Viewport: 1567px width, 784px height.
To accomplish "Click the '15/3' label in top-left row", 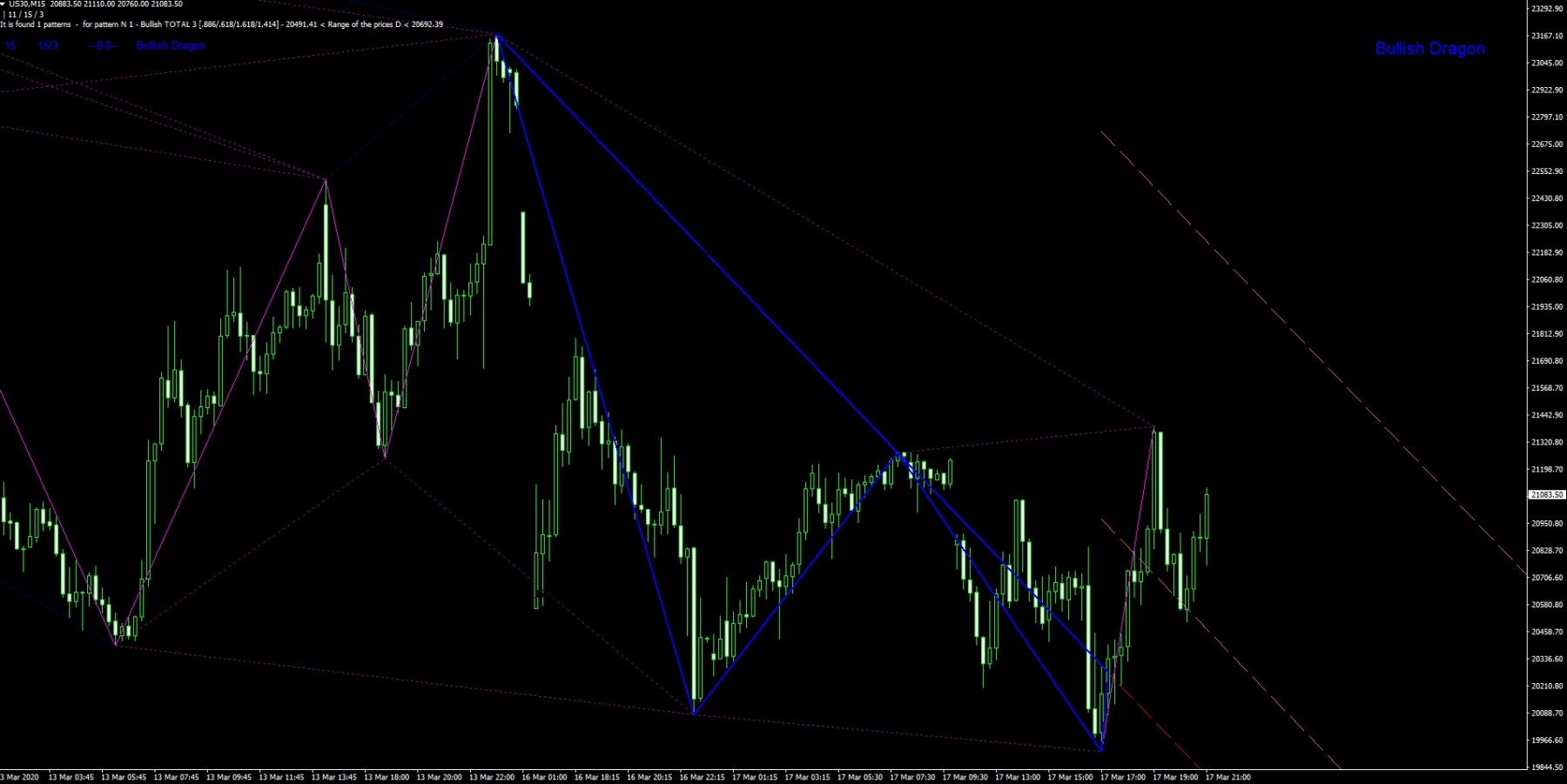I will tap(48, 45).
